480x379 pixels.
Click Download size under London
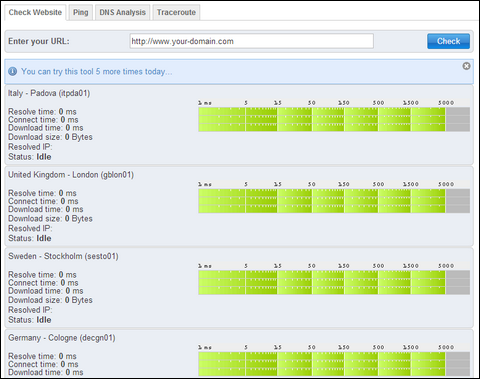tap(50, 219)
